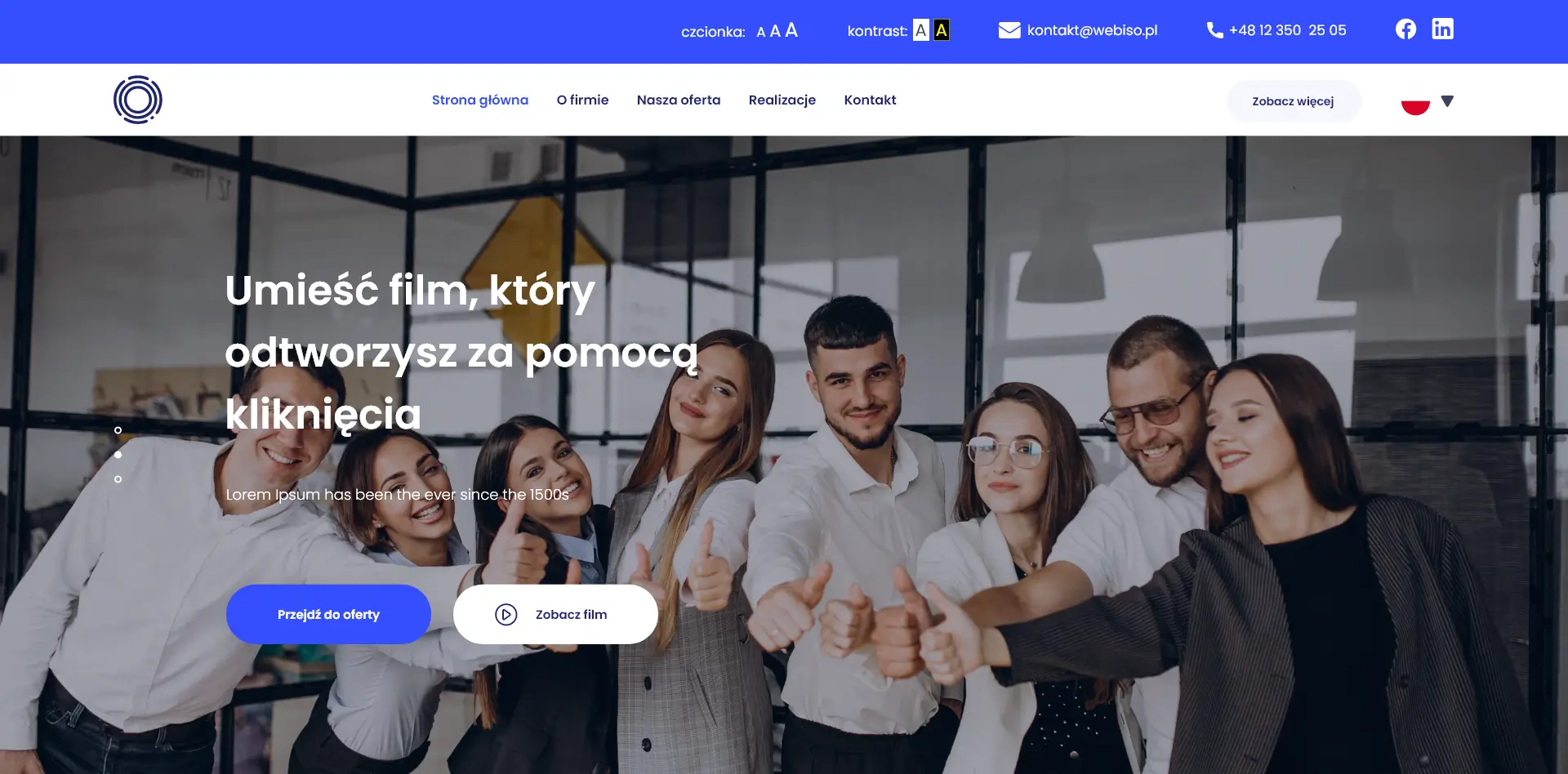
Task: Click the play icon in Zobacz film
Action: (506, 614)
